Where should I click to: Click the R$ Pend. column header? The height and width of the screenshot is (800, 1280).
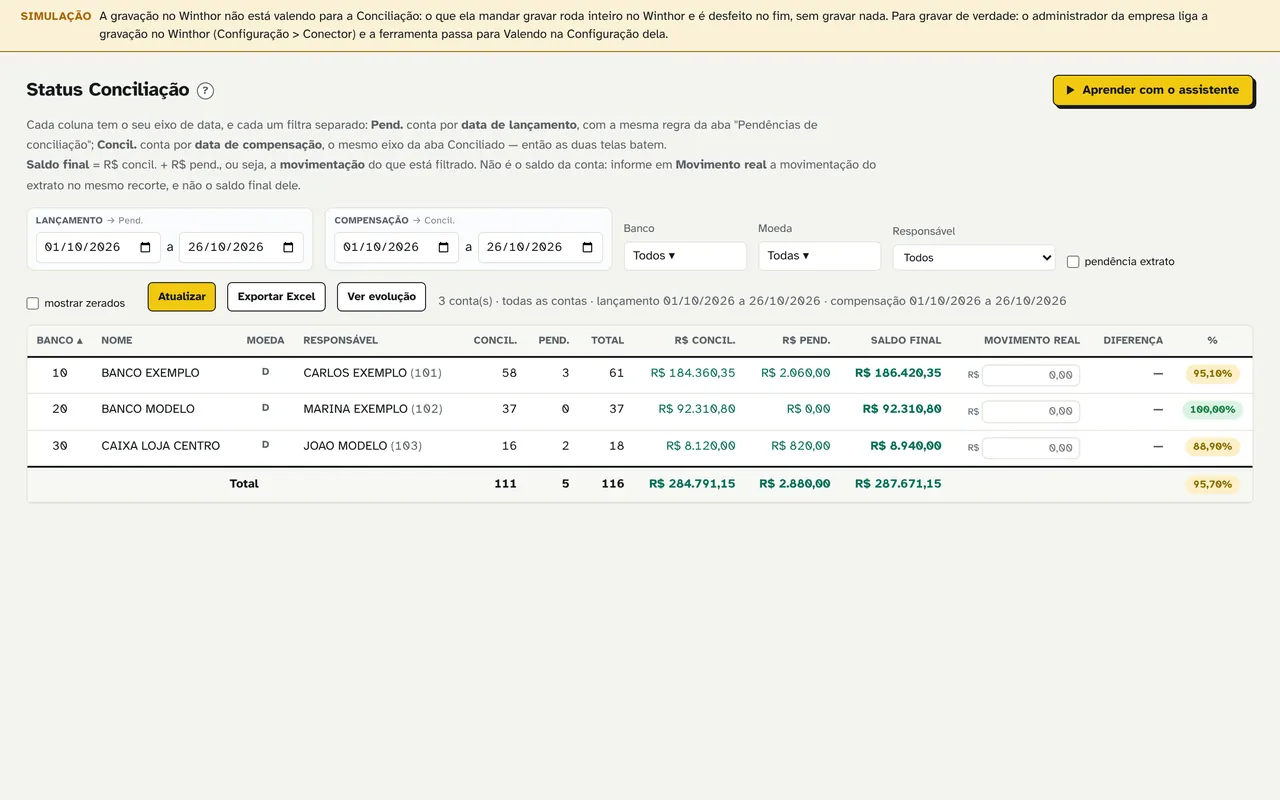pos(806,340)
